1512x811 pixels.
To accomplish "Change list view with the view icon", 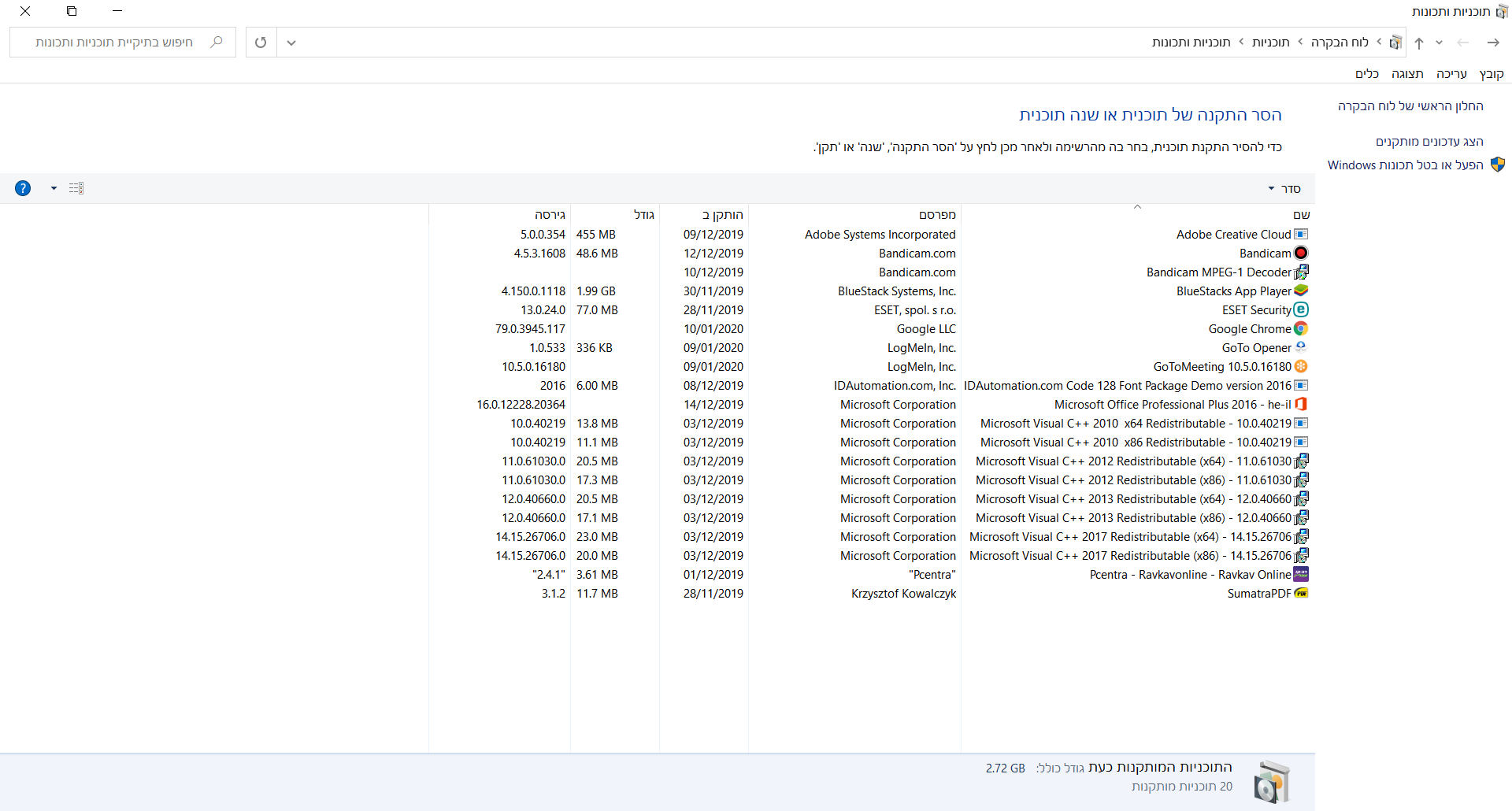I will point(76,188).
